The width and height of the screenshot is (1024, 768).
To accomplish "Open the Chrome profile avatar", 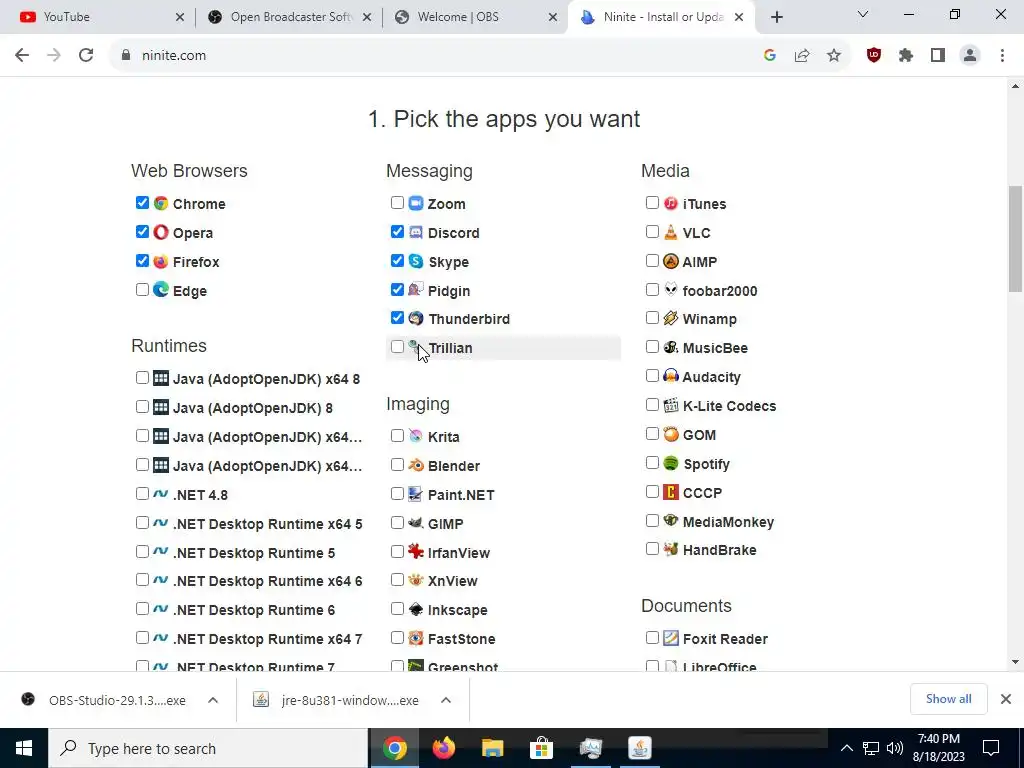I will (x=970, y=56).
